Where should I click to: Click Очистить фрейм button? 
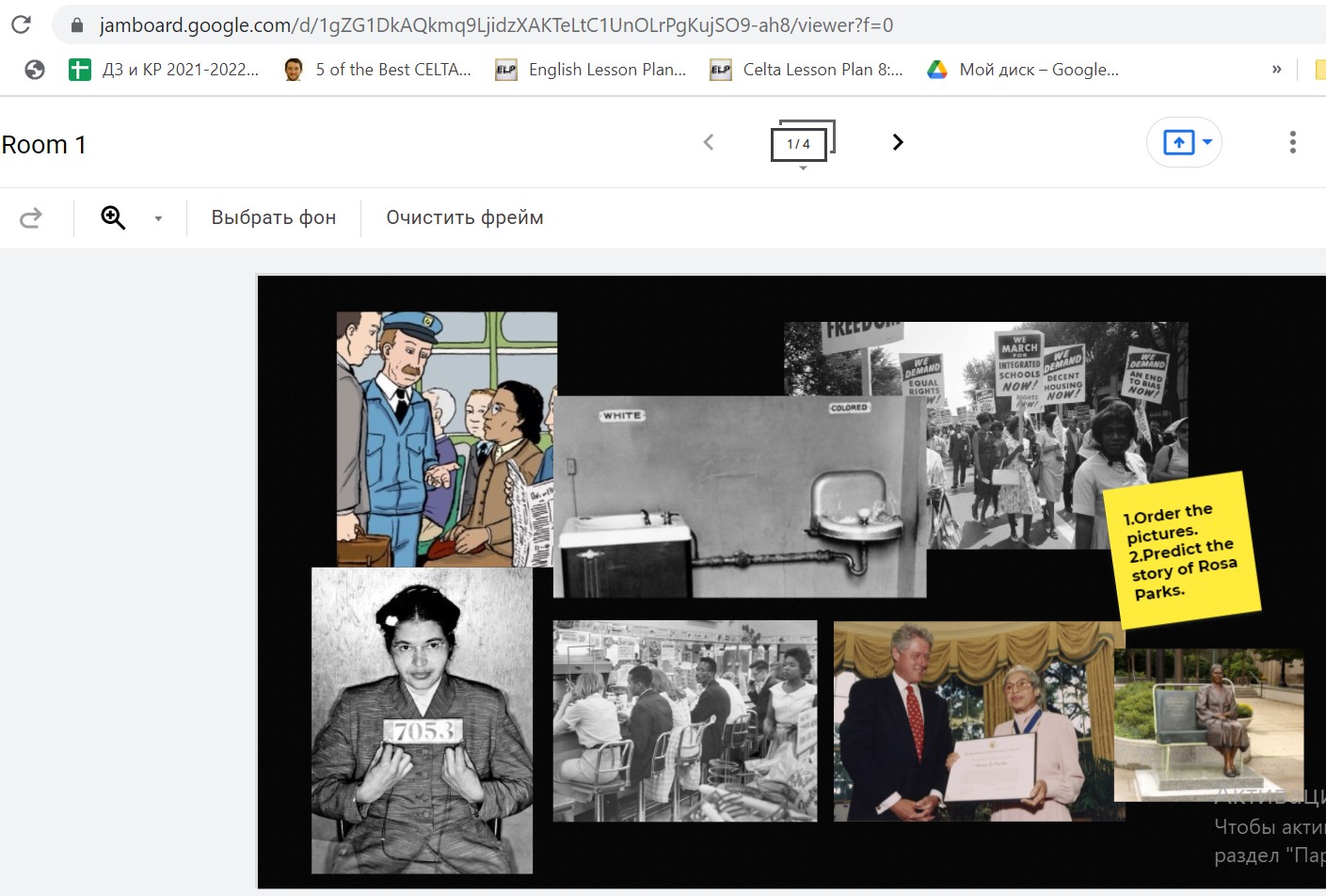click(465, 218)
